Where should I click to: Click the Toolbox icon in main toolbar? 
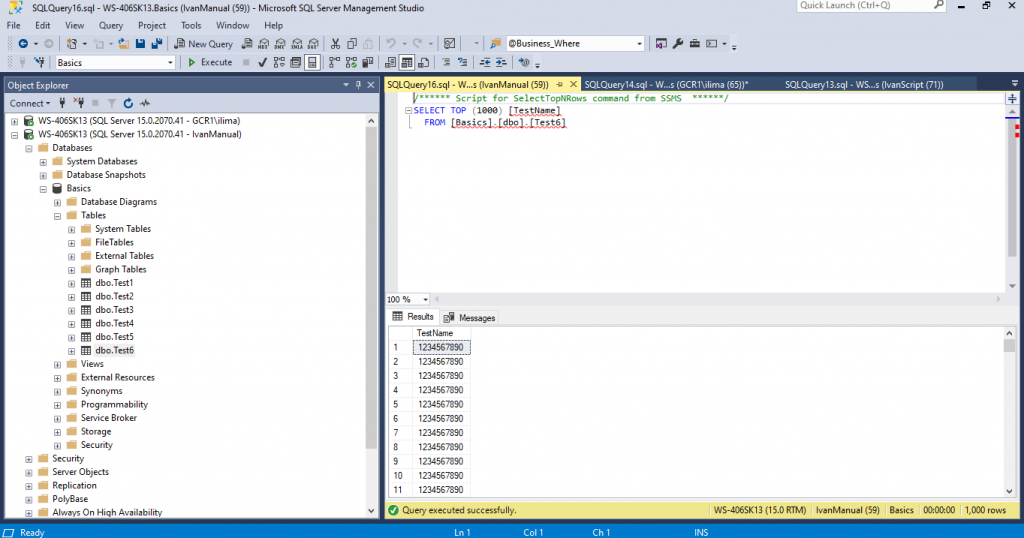(695, 44)
